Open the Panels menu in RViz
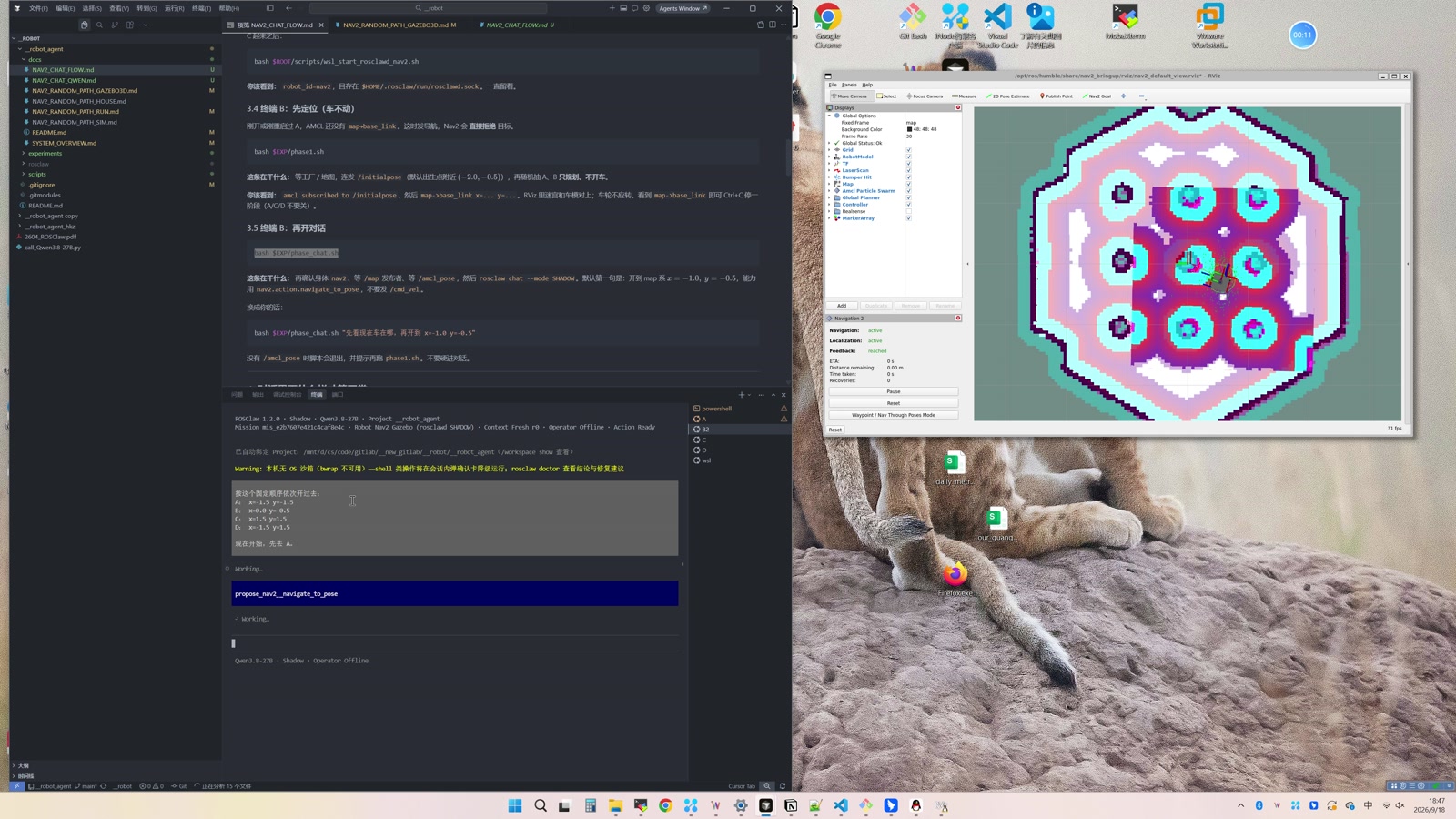The height and width of the screenshot is (819, 1456). tap(849, 85)
